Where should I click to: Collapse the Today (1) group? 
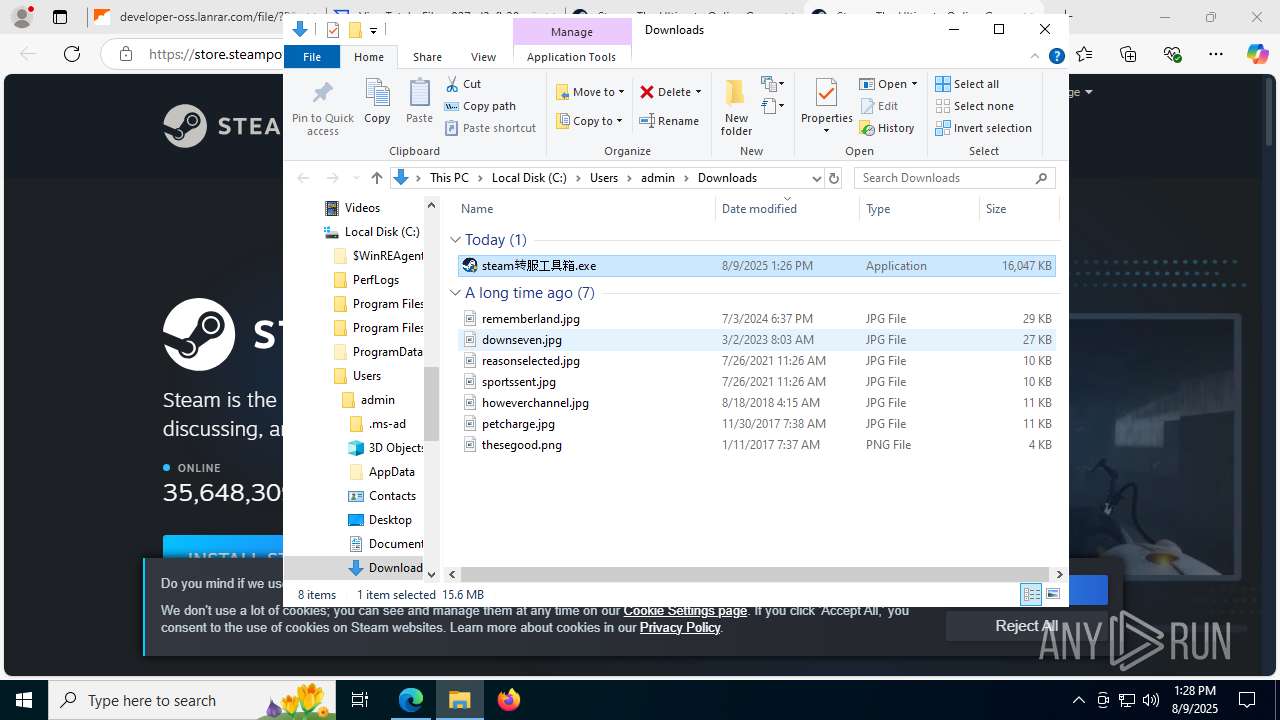pyautogui.click(x=455, y=240)
